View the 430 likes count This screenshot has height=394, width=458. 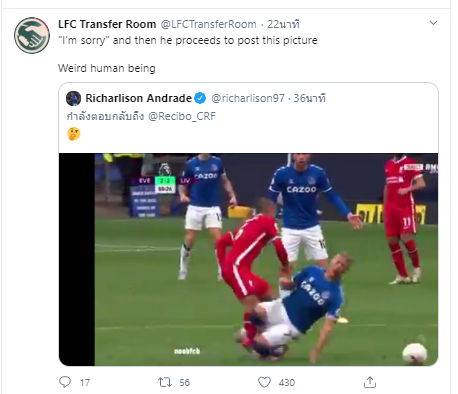click(x=287, y=382)
